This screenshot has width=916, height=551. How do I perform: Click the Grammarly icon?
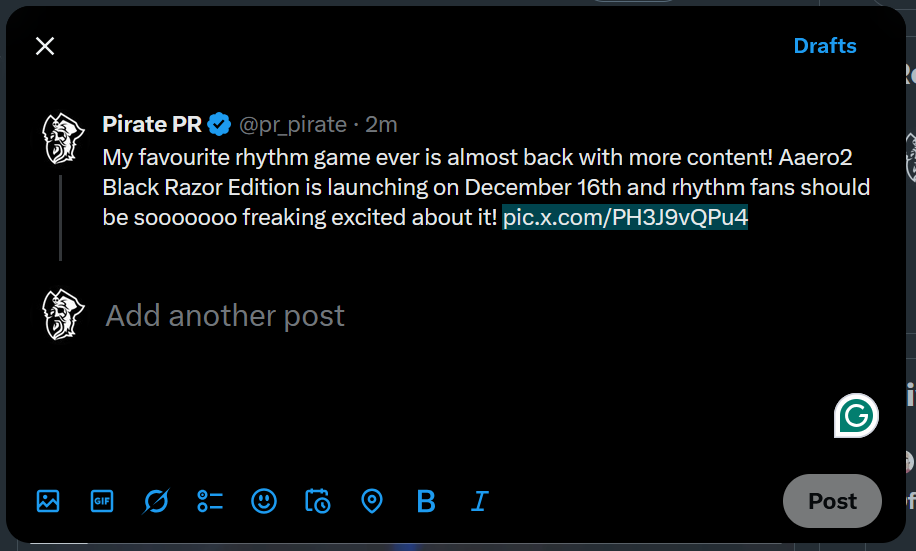tap(856, 415)
